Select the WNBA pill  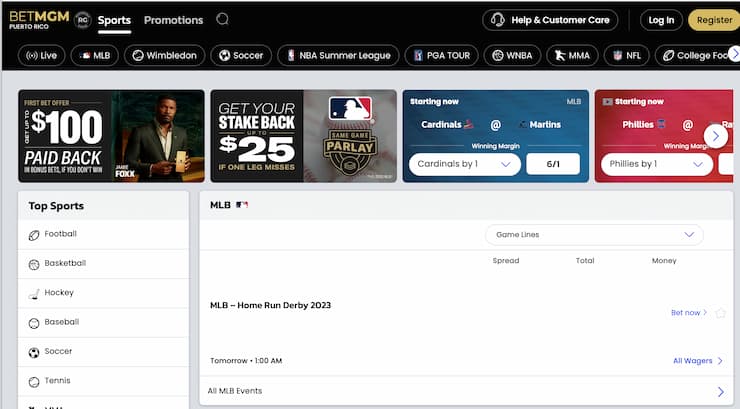click(512, 56)
